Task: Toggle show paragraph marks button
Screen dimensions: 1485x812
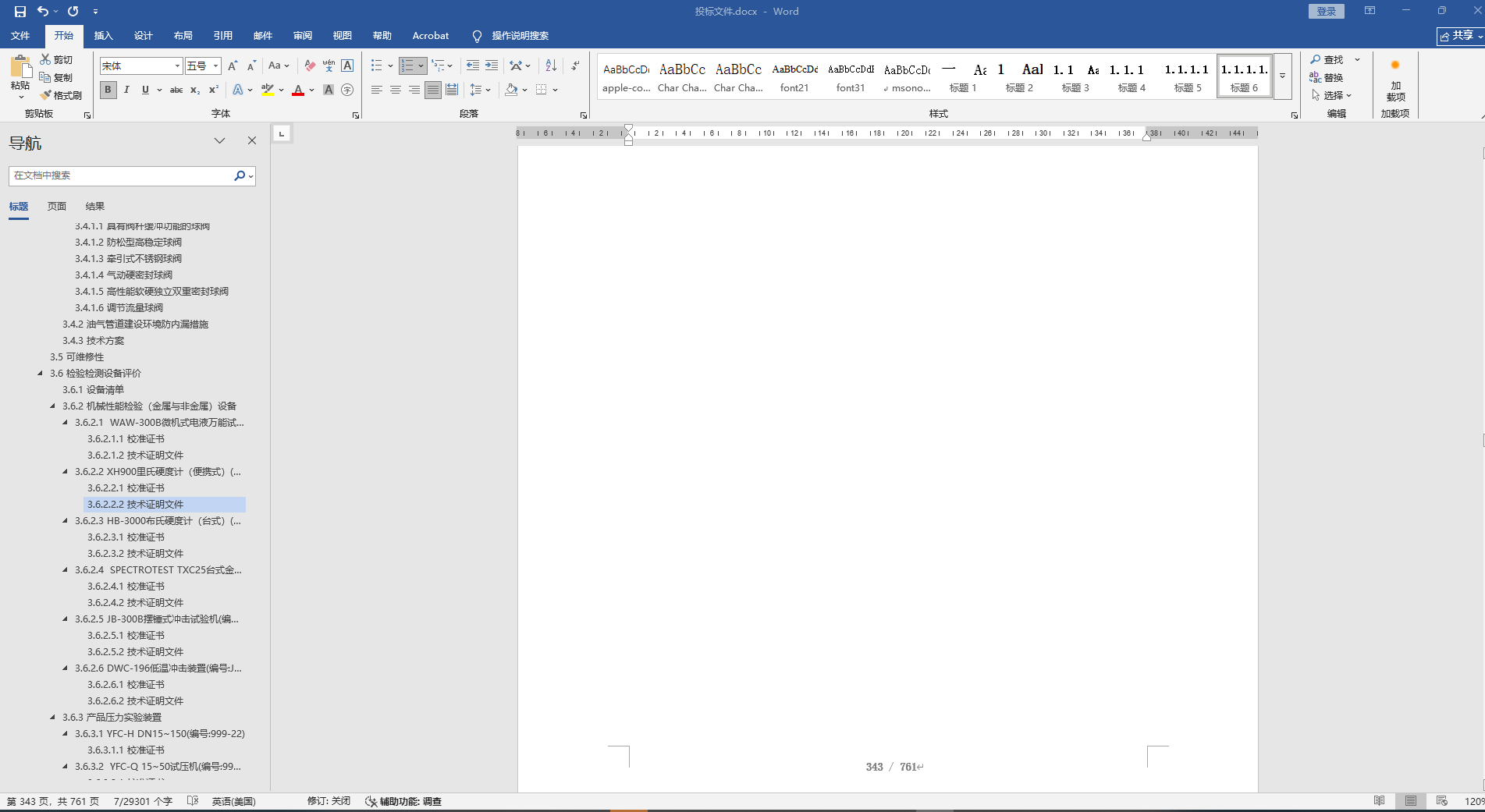Action: point(575,66)
